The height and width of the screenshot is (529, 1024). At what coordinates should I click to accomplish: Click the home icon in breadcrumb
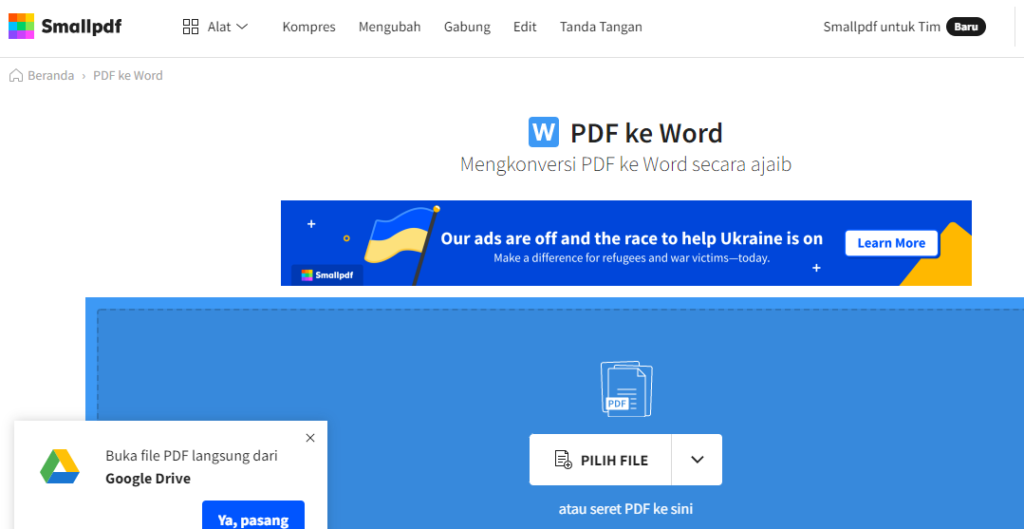coord(16,75)
